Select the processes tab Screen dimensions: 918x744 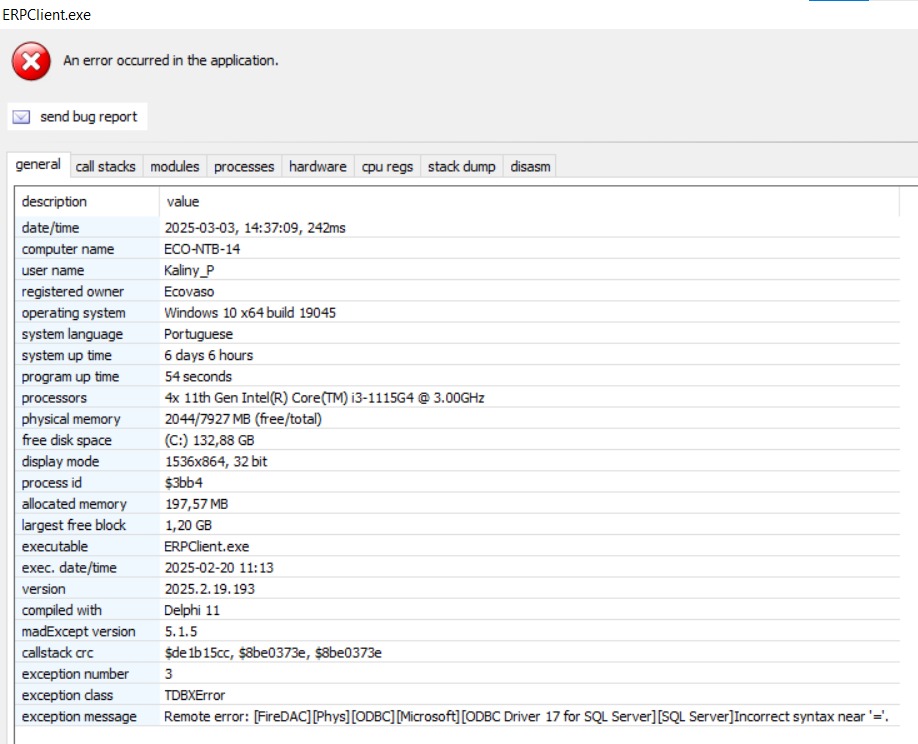pyautogui.click(x=244, y=166)
